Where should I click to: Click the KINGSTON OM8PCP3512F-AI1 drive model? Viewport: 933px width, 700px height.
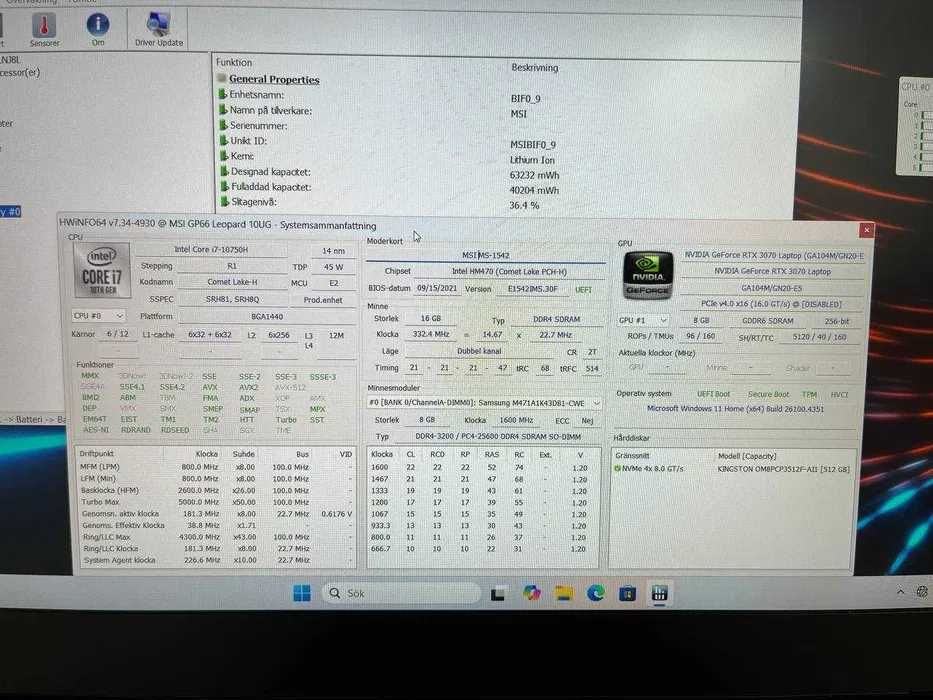pyautogui.click(x=784, y=469)
